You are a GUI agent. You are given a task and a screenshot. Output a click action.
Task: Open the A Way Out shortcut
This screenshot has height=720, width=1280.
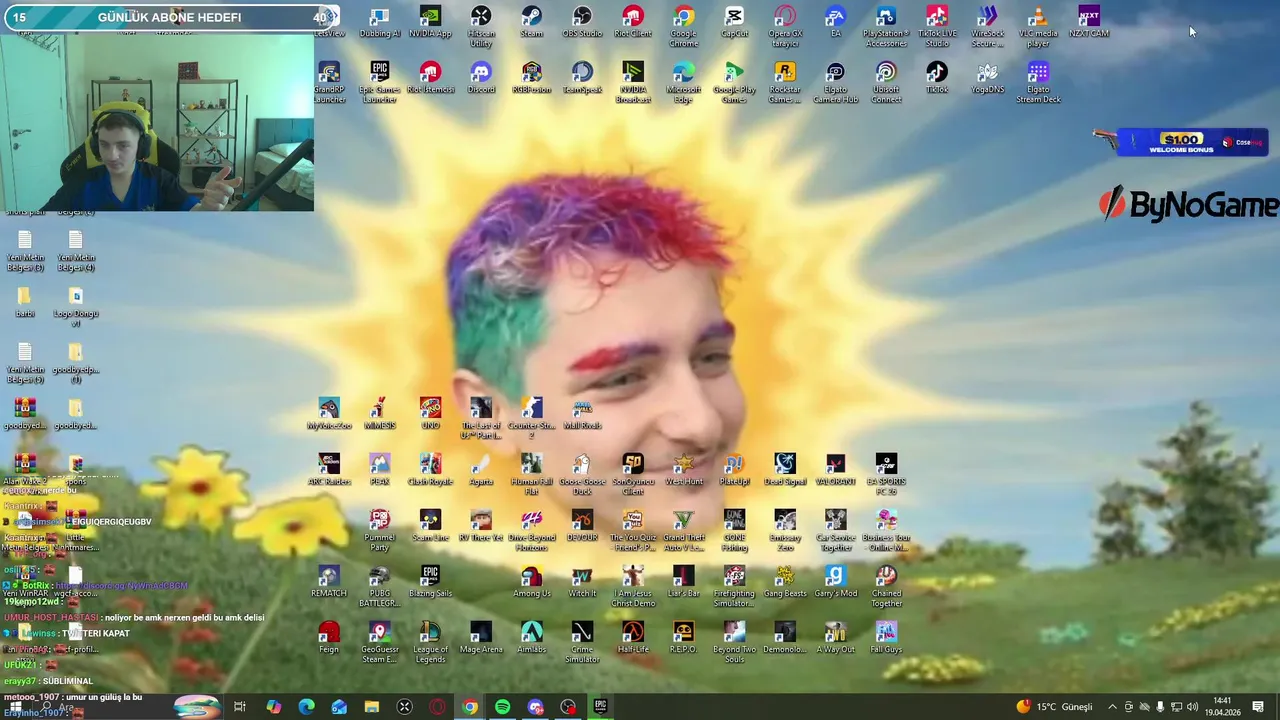pos(835,637)
